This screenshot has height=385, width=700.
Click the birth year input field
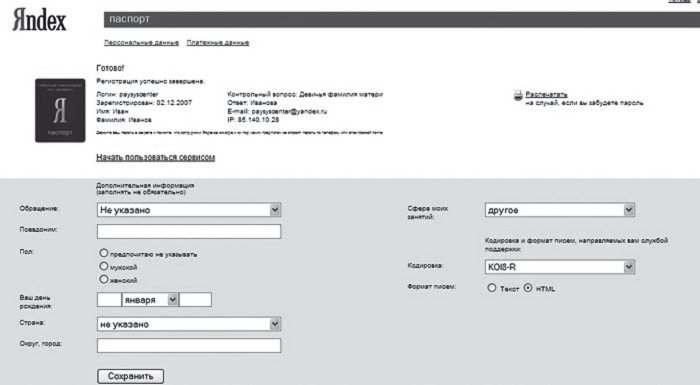point(196,300)
